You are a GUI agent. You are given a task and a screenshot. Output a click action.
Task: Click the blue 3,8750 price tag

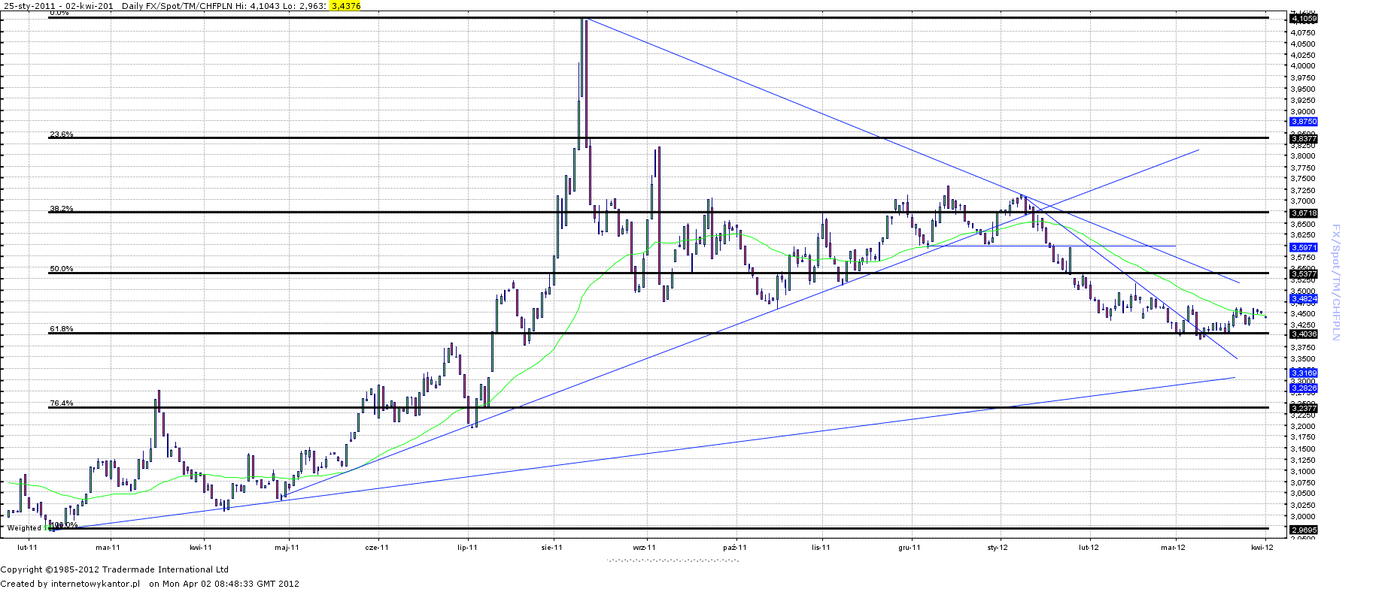coord(1304,121)
